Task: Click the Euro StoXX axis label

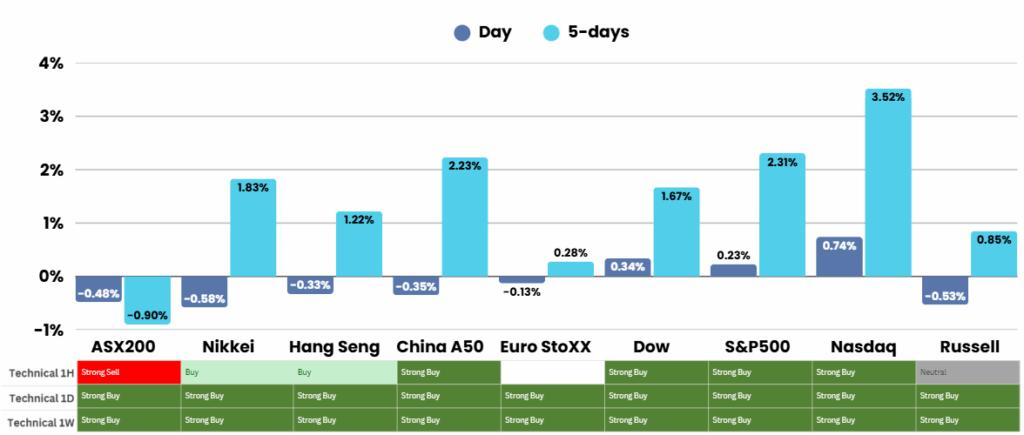Action: 545,347
